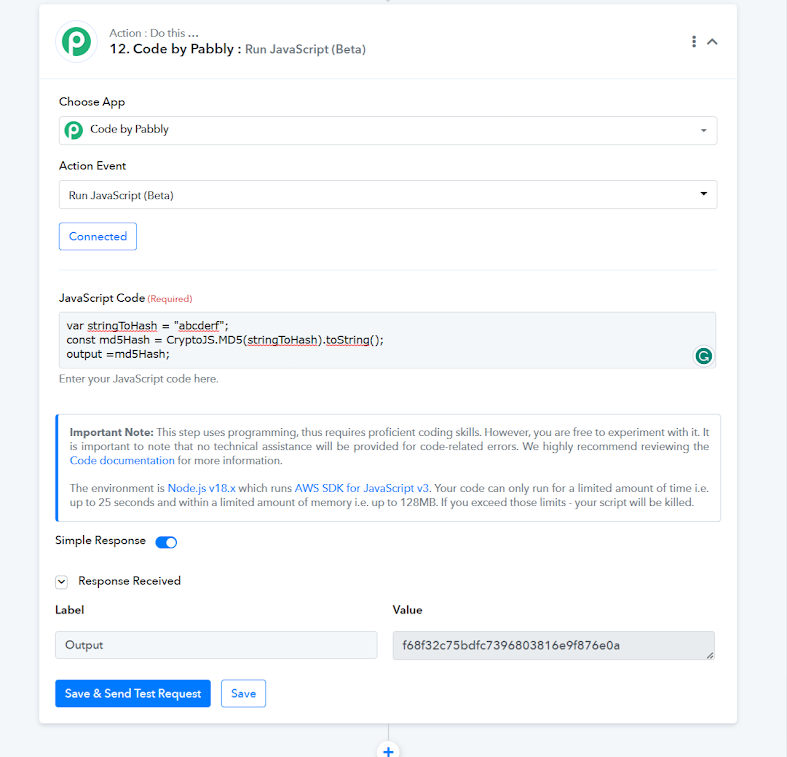Open AWS SDK for JavaScript v3 link
787x757 pixels.
(361, 488)
